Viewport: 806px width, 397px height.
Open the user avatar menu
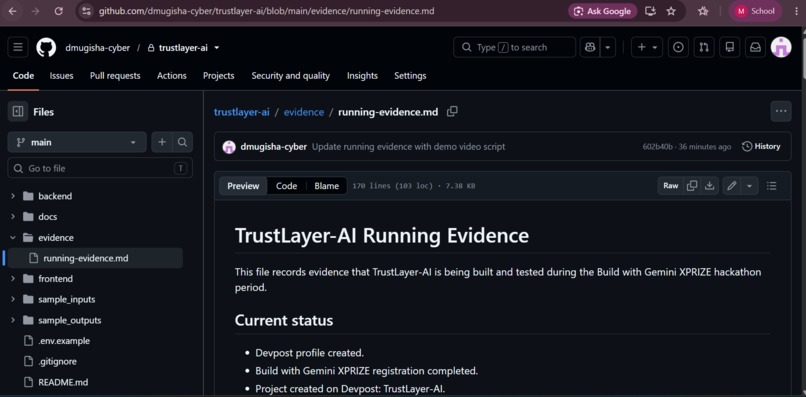[781, 47]
